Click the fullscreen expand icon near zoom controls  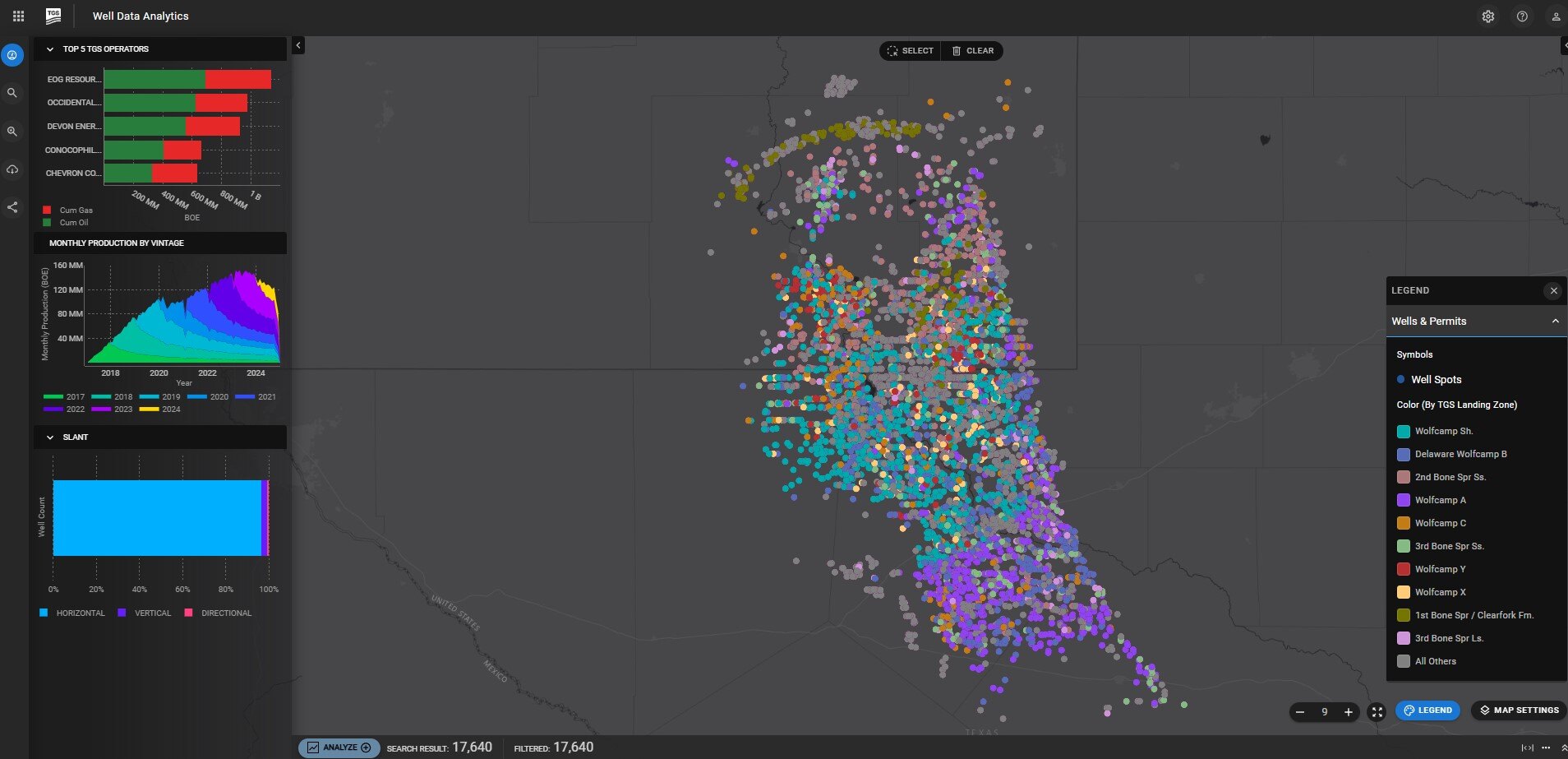[x=1376, y=712]
